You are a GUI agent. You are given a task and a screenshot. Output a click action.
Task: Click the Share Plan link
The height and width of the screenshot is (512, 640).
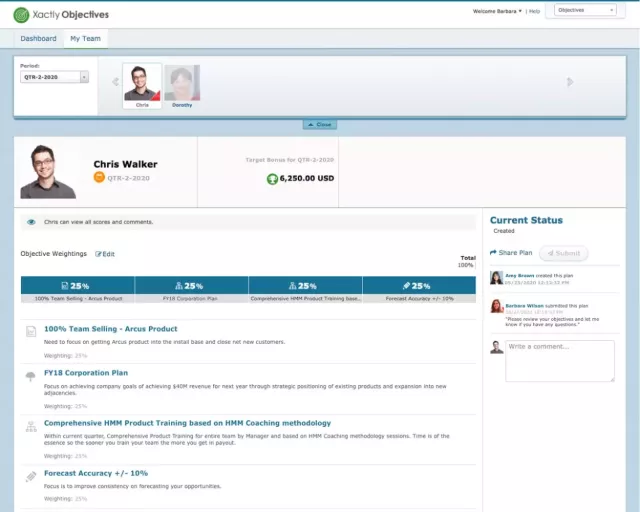click(511, 253)
